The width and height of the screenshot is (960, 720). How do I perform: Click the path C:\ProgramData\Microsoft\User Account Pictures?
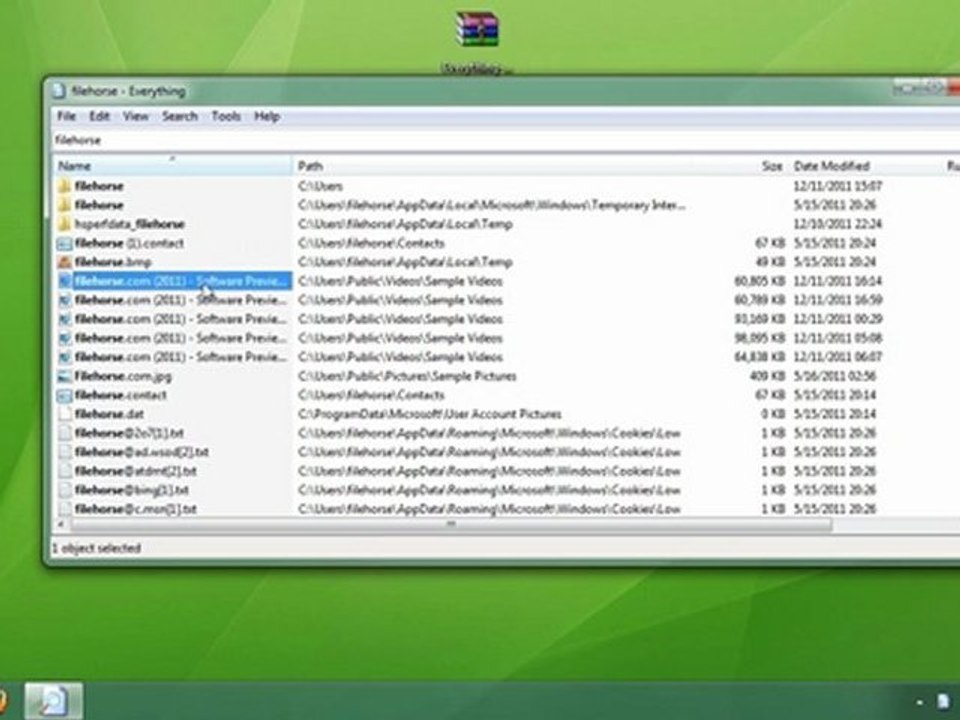429,414
